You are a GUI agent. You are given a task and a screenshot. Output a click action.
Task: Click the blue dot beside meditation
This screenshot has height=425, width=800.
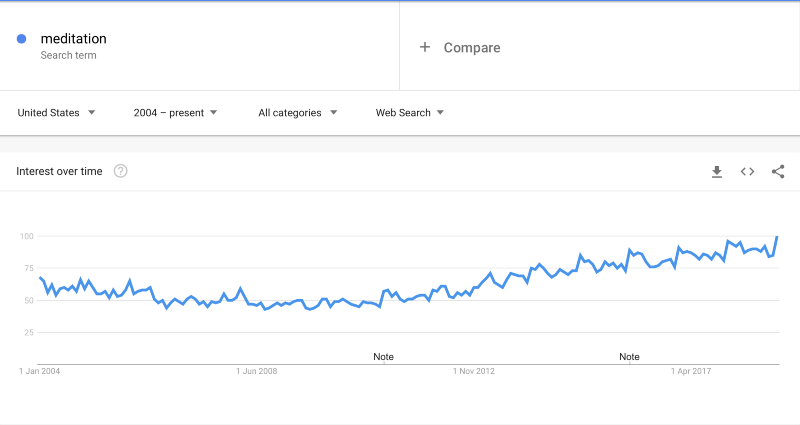click(x=22, y=40)
